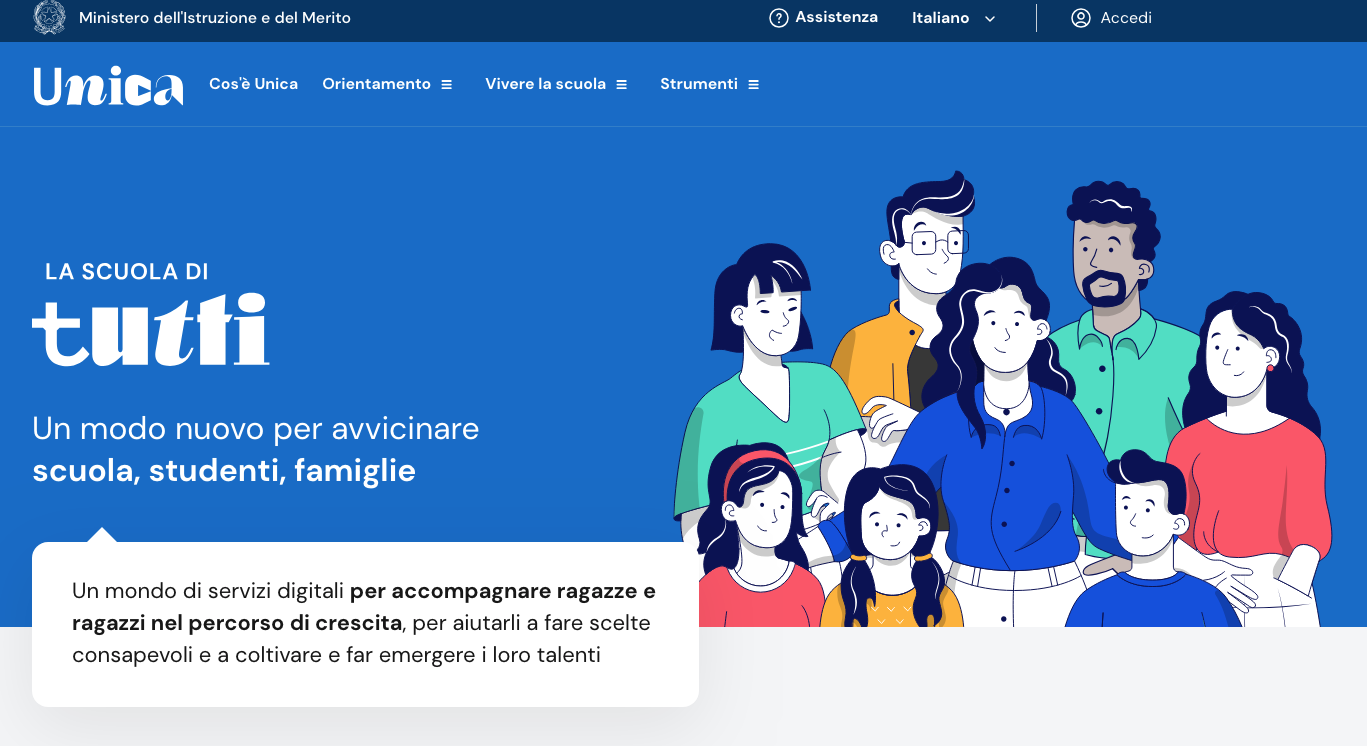Open the Assistenza help link
The image size is (1367, 746).
point(836,17)
